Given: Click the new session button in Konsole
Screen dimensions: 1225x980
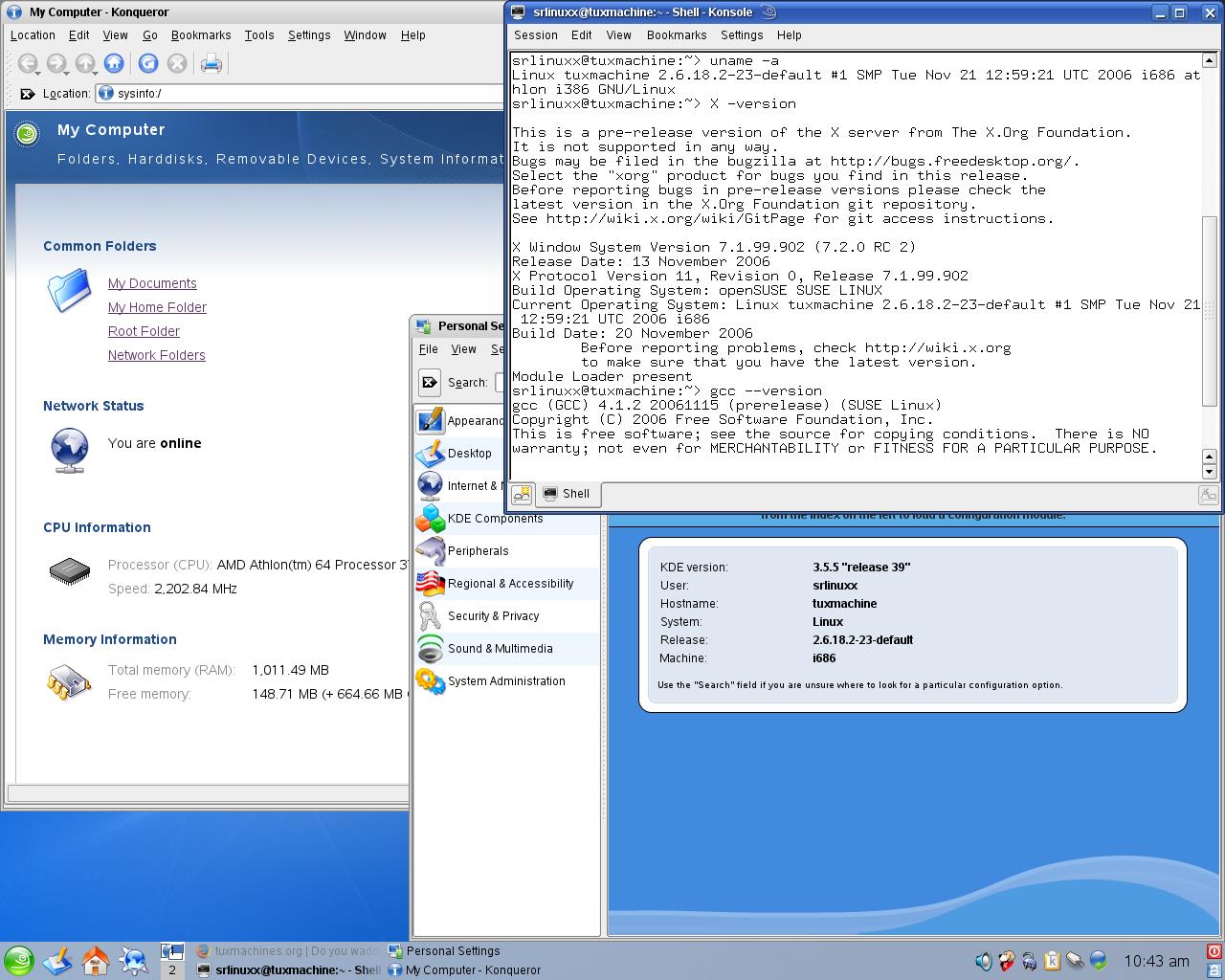Looking at the screenshot, I should coord(522,494).
